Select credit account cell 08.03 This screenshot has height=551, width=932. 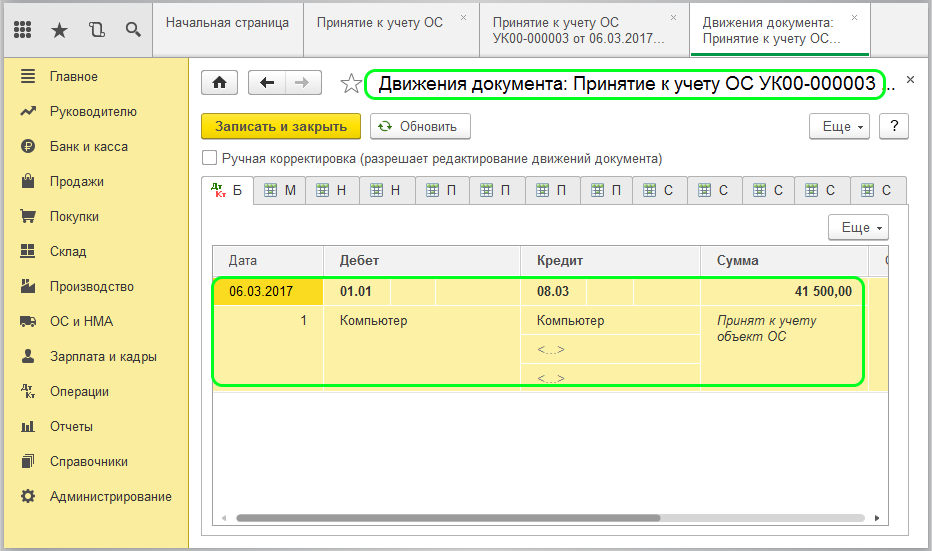point(553,291)
